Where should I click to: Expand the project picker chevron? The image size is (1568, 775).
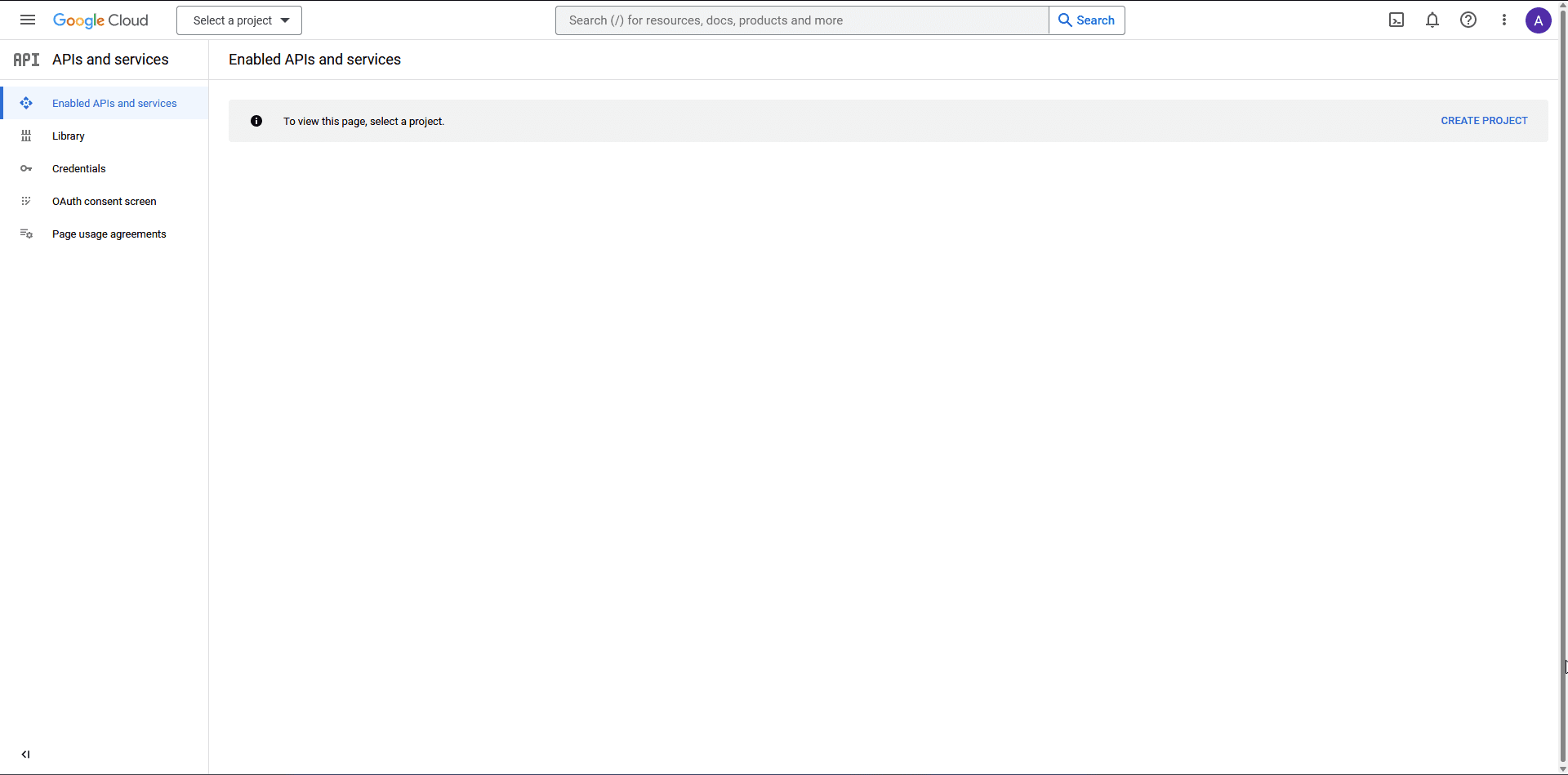[285, 20]
